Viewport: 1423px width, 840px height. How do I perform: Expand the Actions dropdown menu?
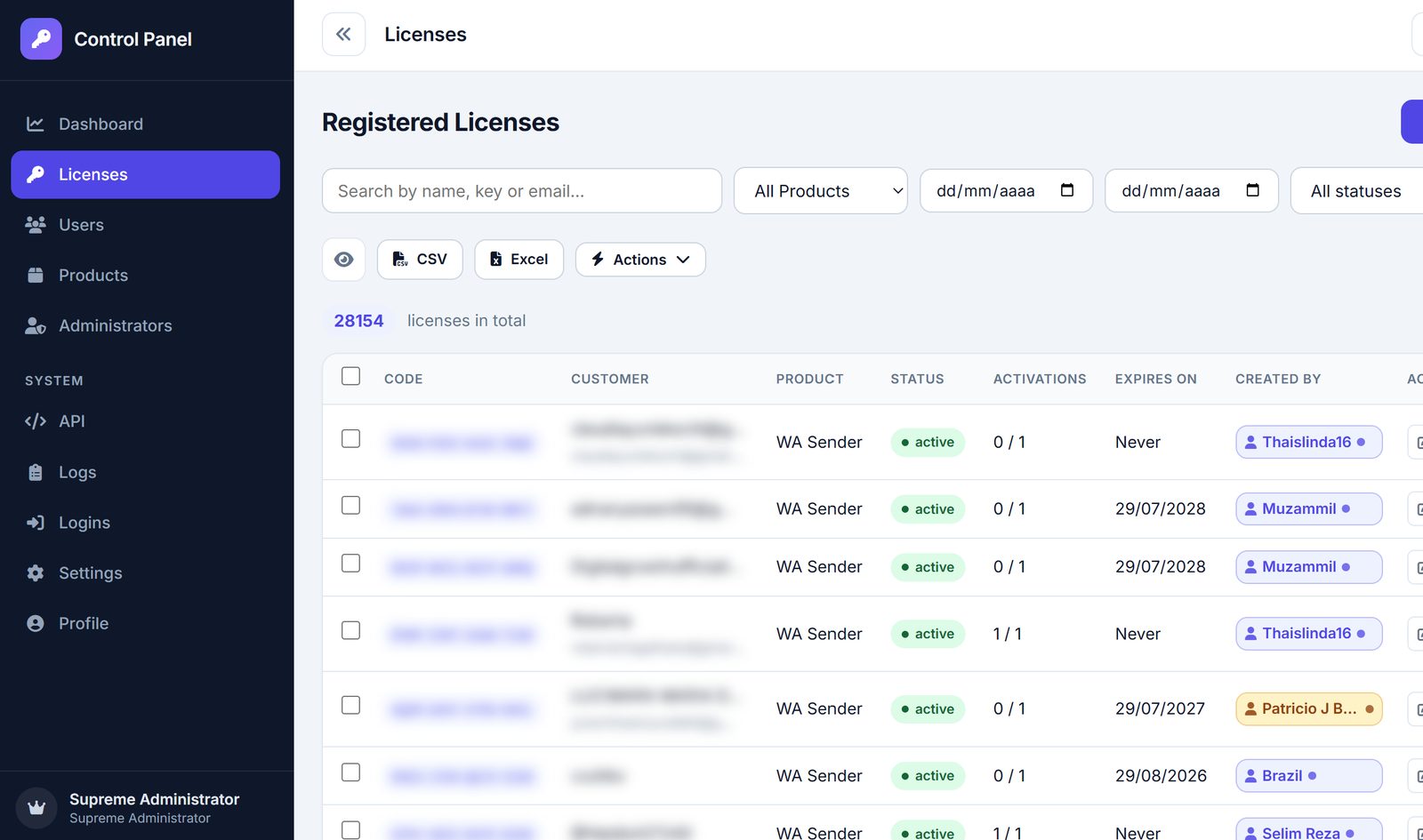(x=640, y=260)
